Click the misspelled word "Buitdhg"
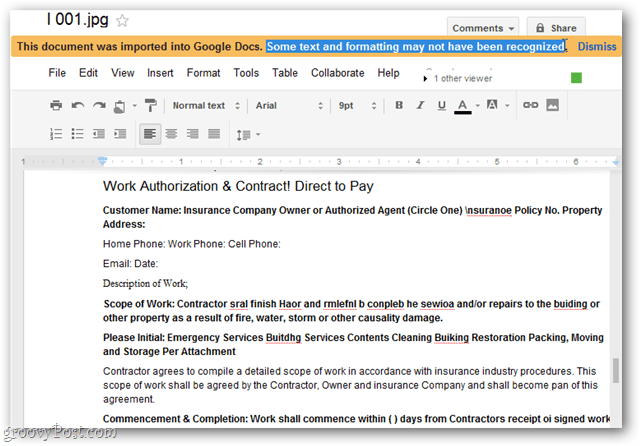 (x=283, y=338)
